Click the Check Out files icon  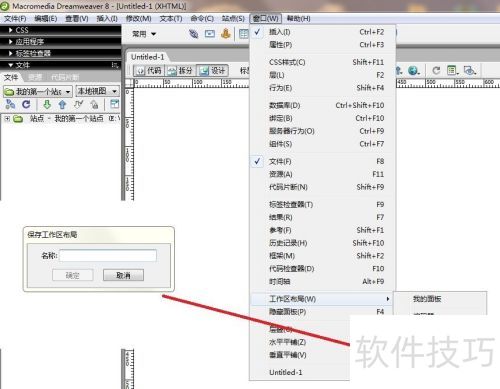[x=78, y=105]
